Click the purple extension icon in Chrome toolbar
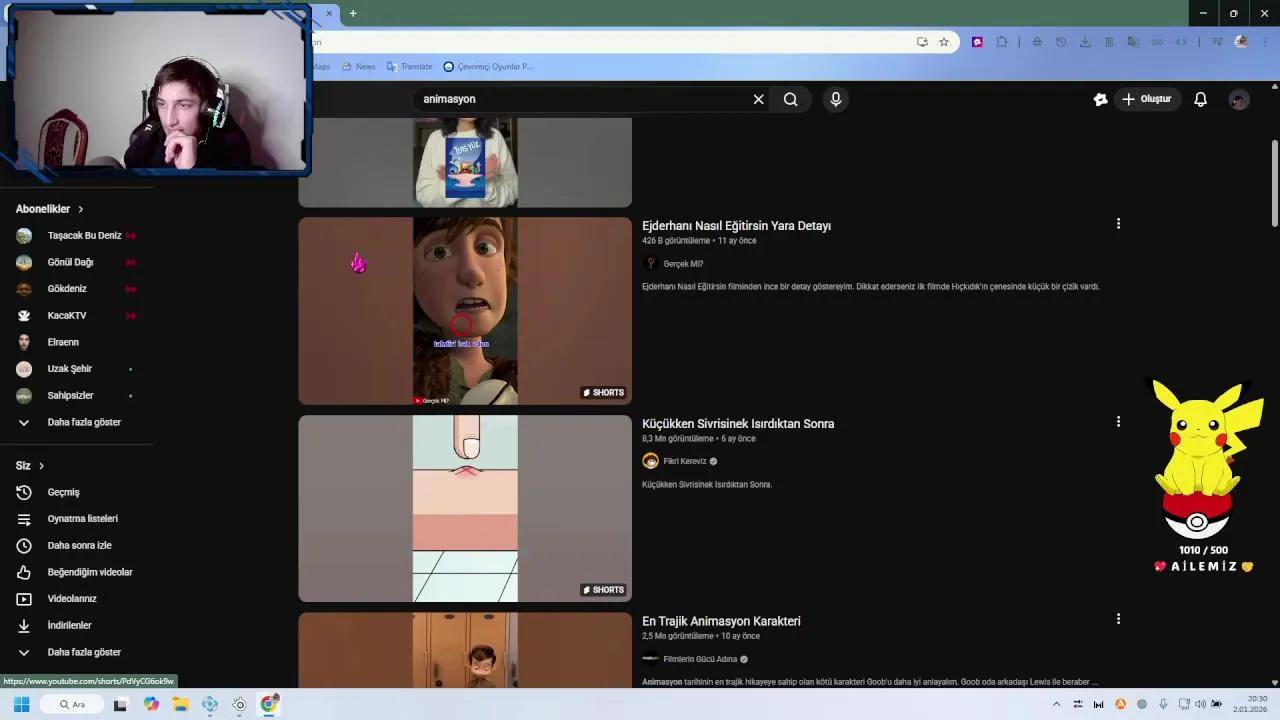Image resolution: width=1280 pixels, height=720 pixels. (x=977, y=42)
